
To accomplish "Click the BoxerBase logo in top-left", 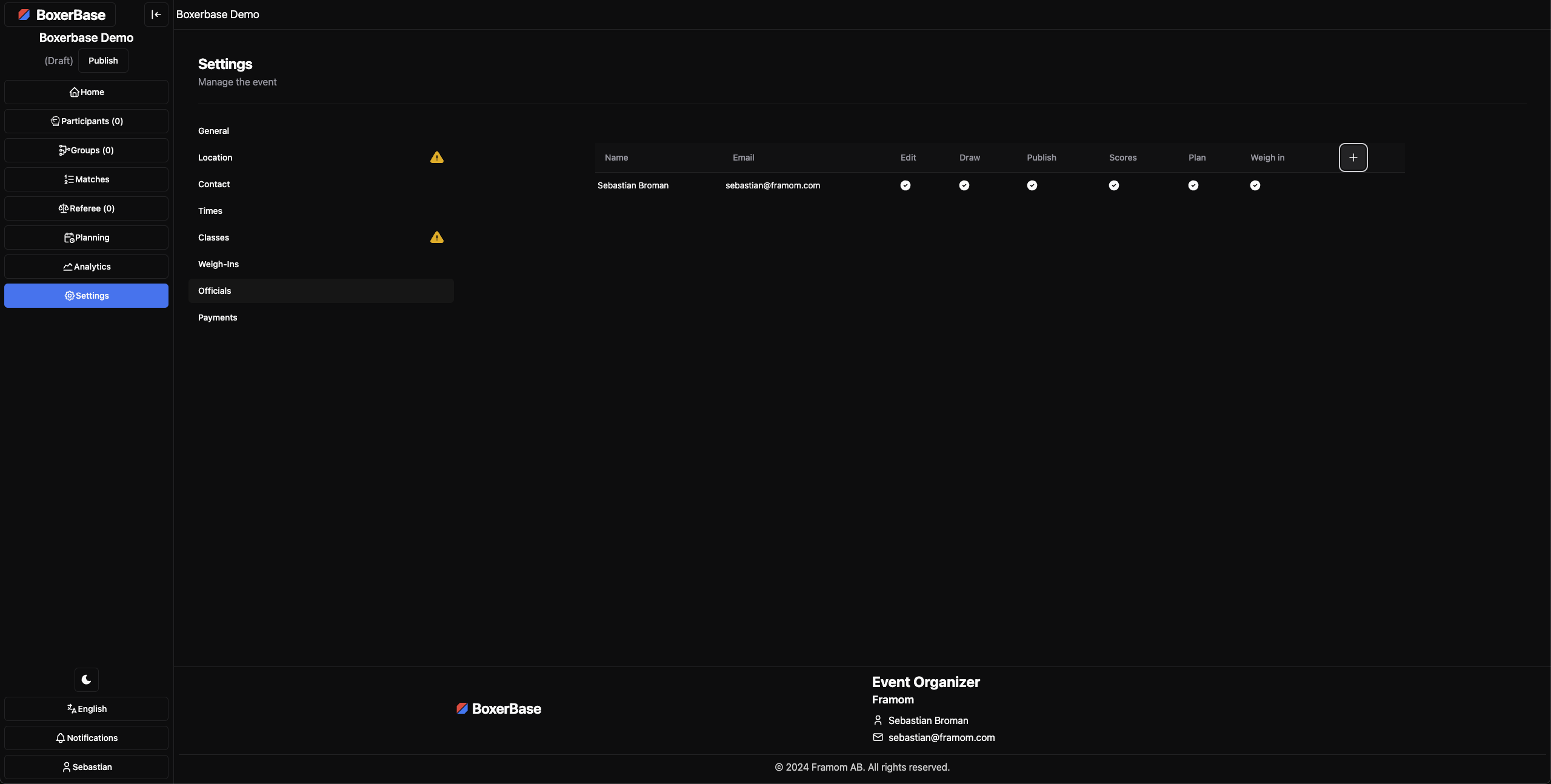I will [61, 15].
